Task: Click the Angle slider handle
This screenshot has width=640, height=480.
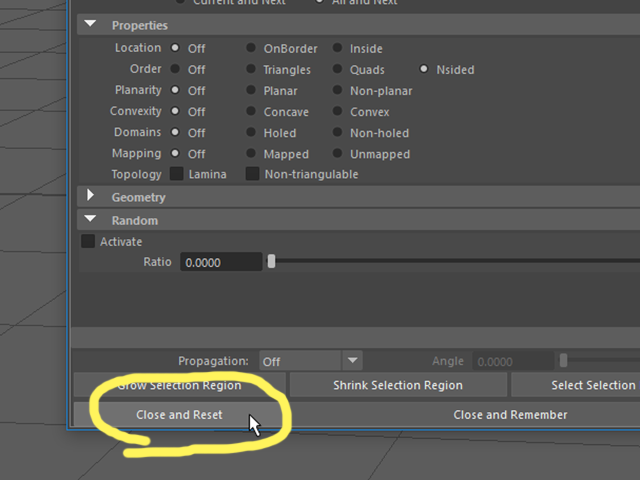Action: click(x=563, y=360)
